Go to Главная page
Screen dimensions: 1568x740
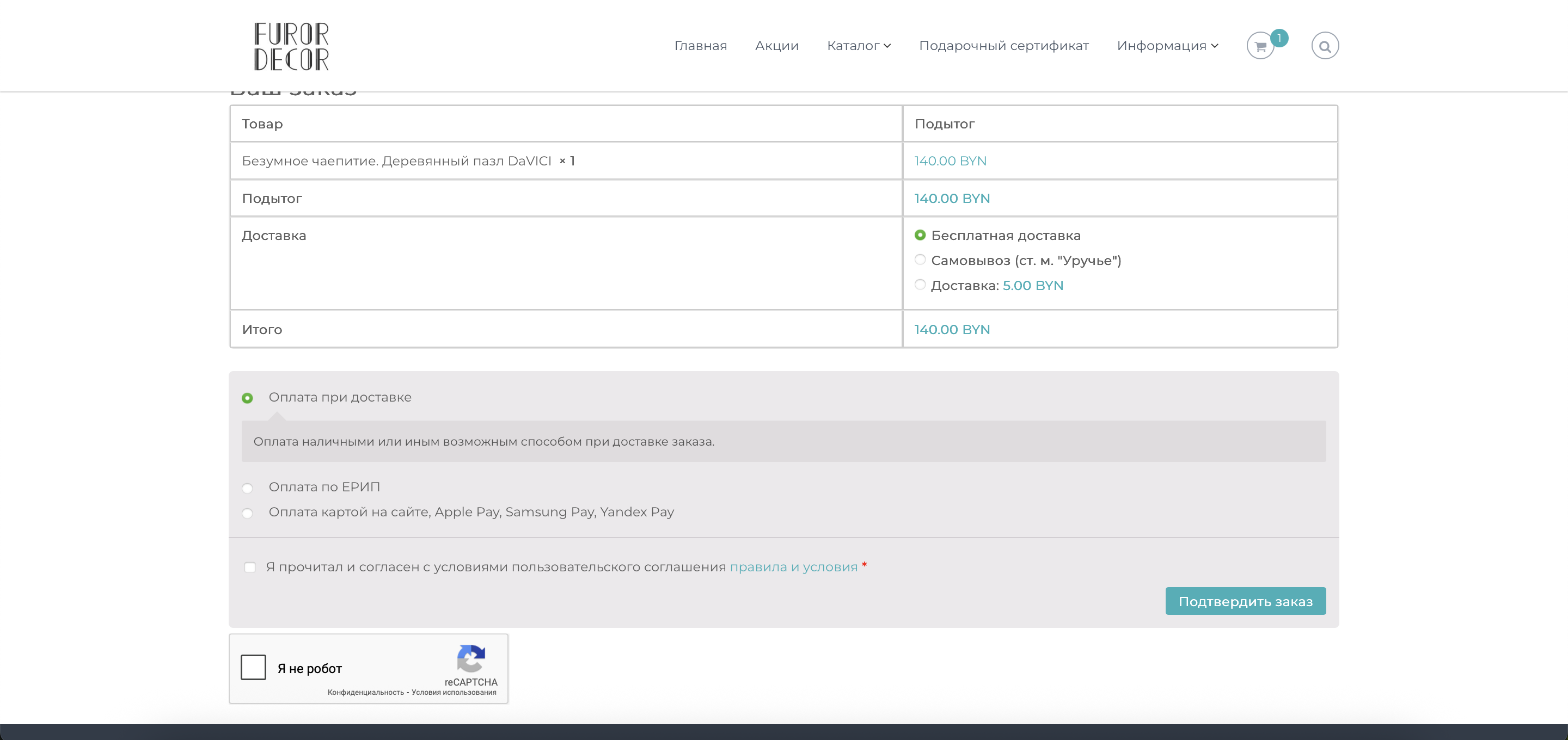click(x=701, y=46)
